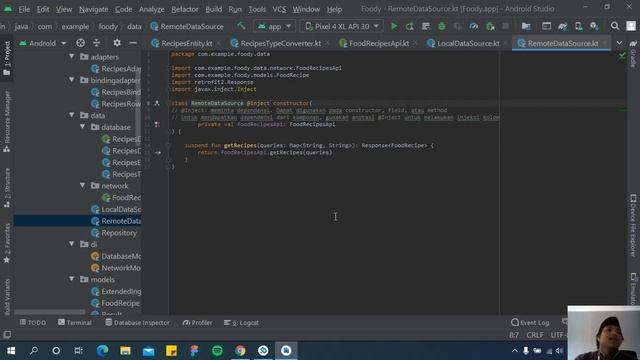Open Microsoft Edge from taskbar
Viewport: 640px width, 360px height.
pos(102,350)
